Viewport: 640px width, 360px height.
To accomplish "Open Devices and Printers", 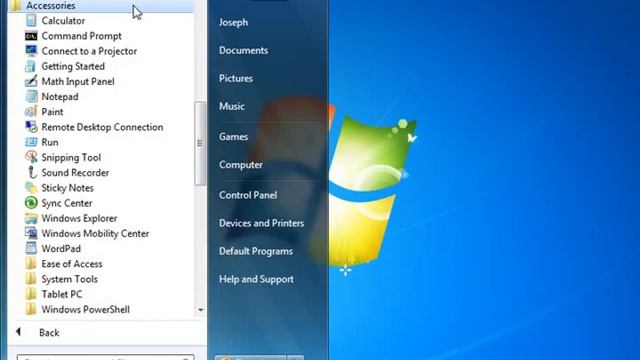I will pos(262,223).
